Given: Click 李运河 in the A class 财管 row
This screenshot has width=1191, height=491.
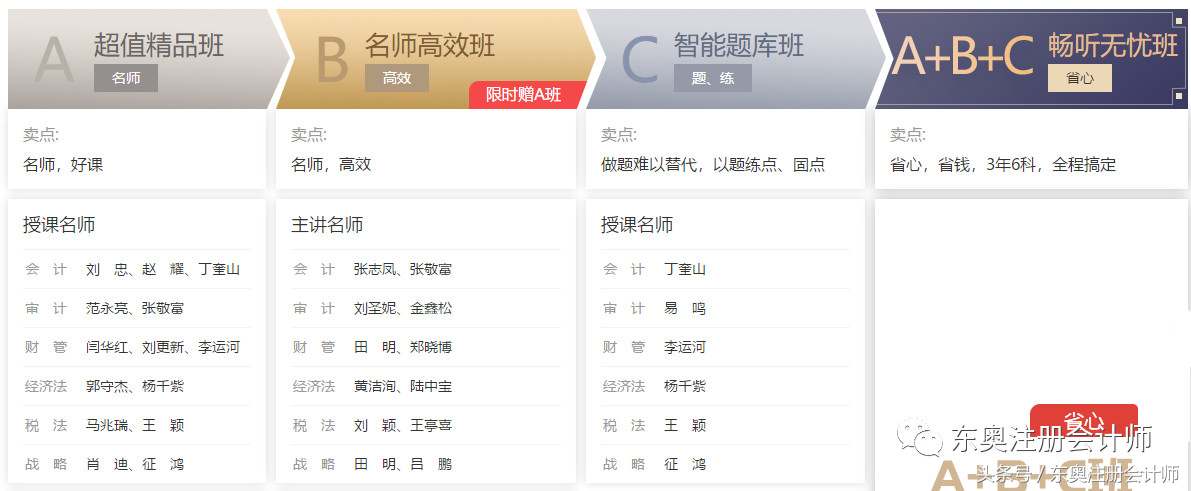Looking at the screenshot, I should 219,347.
